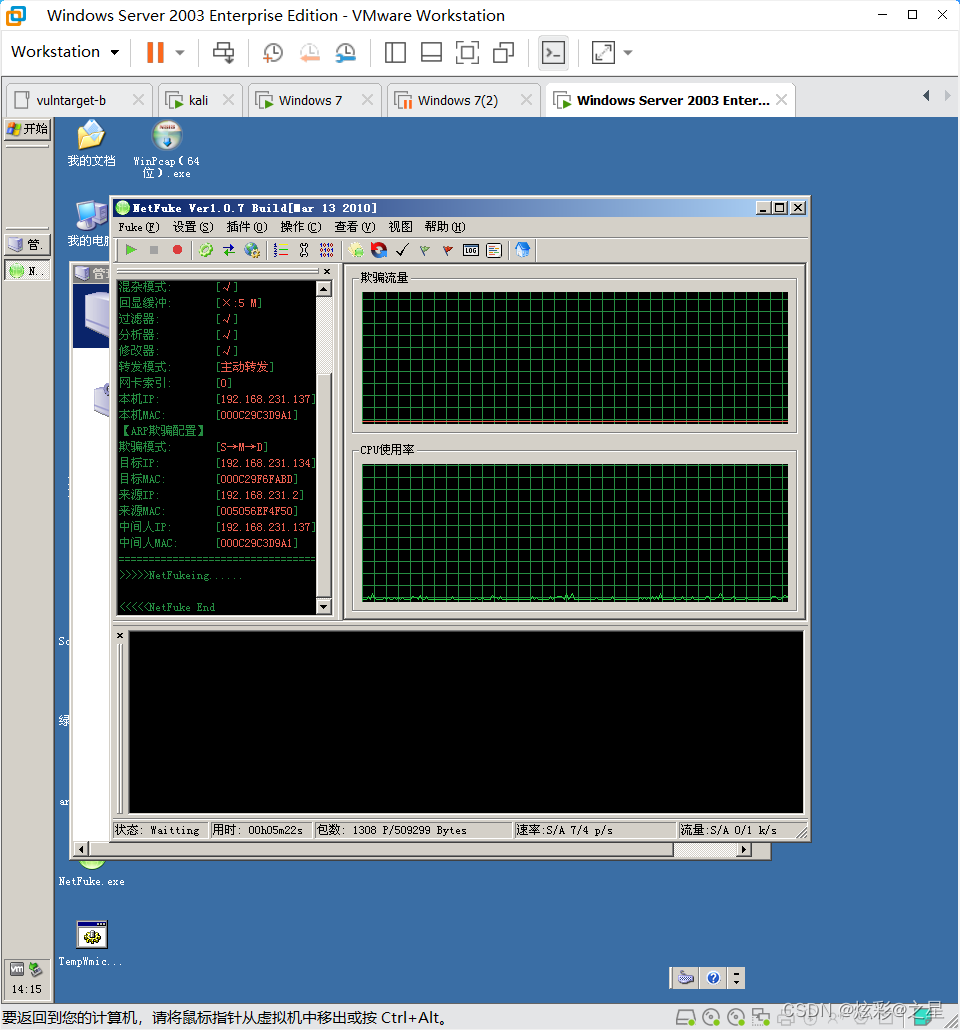The width and height of the screenshot is (960, 1030).
Task: Open the Workstation dropdown menu
Action: 65,52
